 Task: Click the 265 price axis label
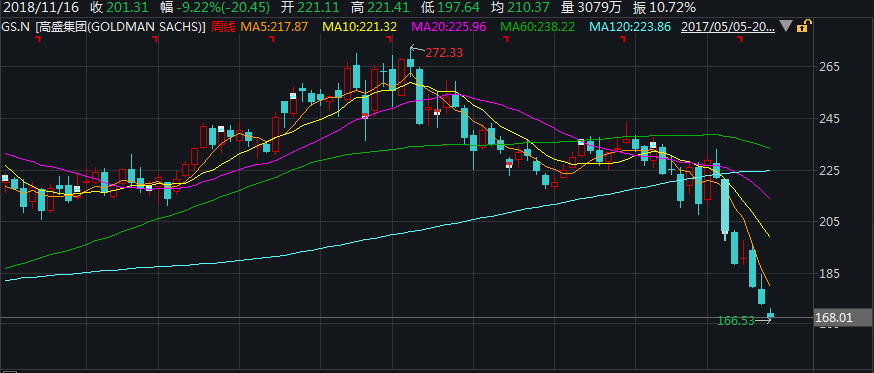tap(830, 67)
